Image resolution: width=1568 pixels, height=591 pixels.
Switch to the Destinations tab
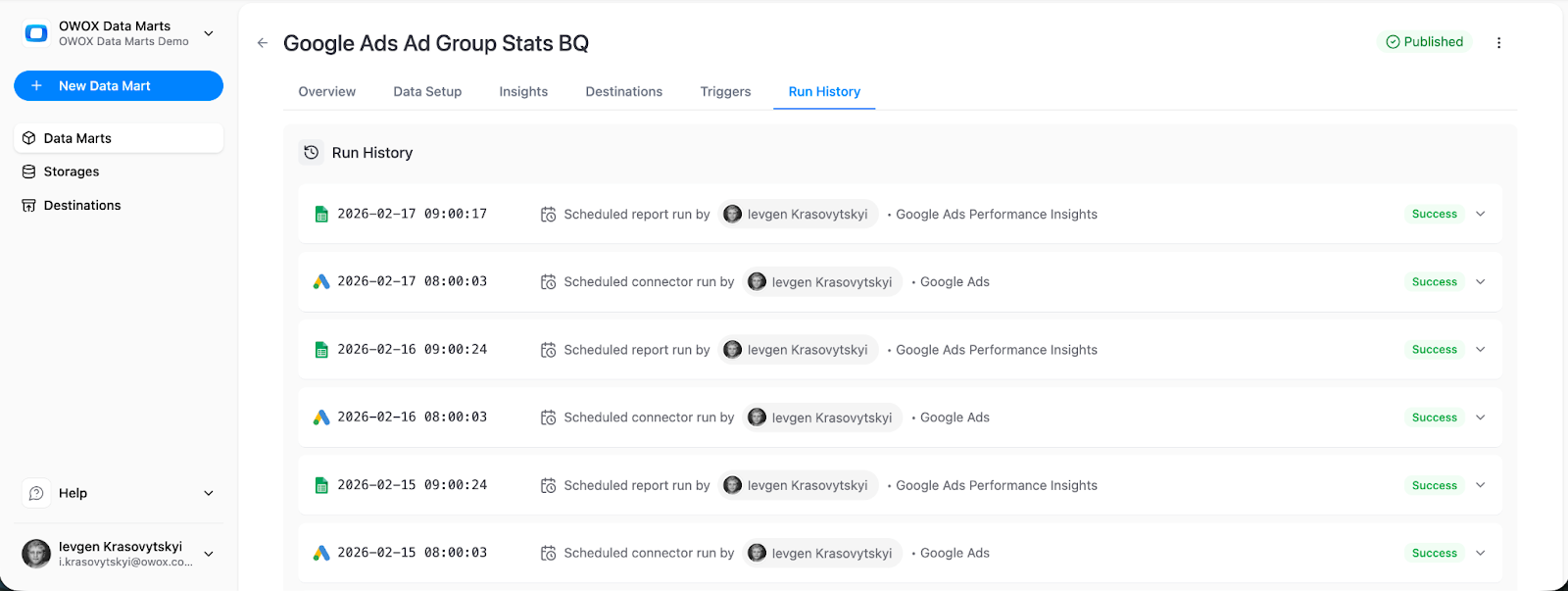point(624,91)
